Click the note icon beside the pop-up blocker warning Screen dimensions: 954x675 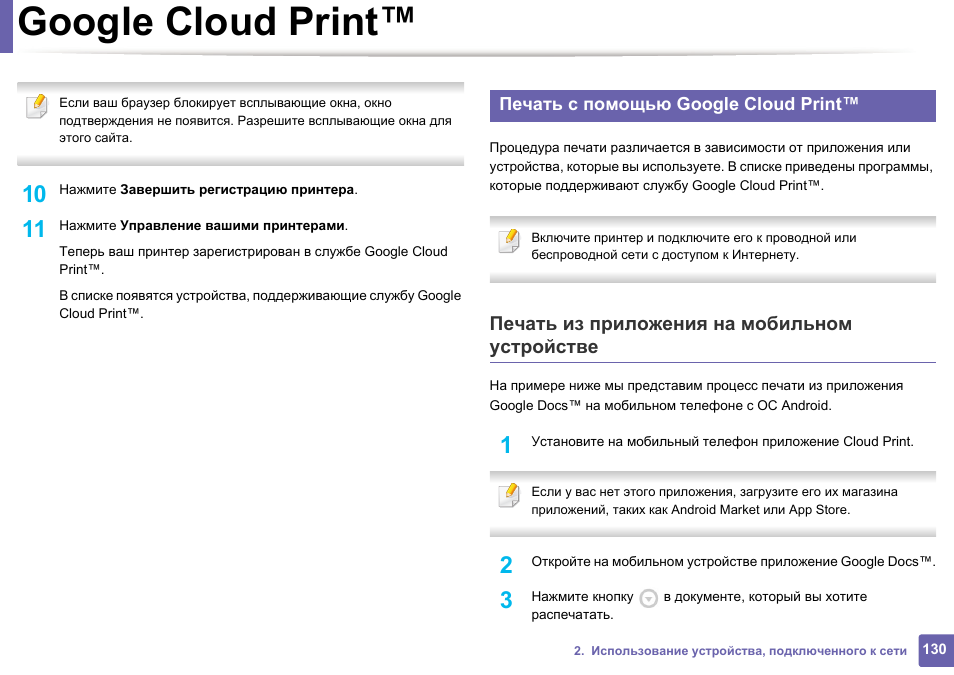coord(37,107)
